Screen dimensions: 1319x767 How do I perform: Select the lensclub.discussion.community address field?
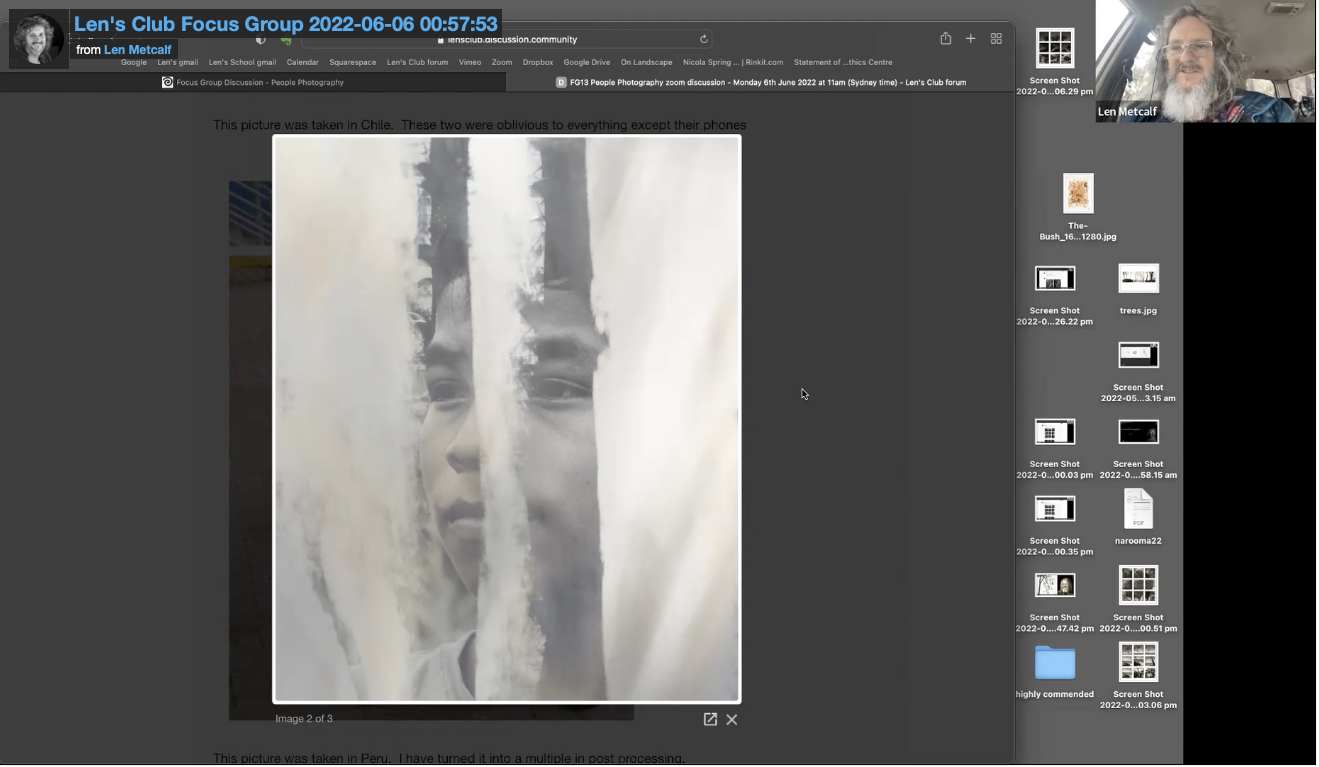(x=507, y=39)
